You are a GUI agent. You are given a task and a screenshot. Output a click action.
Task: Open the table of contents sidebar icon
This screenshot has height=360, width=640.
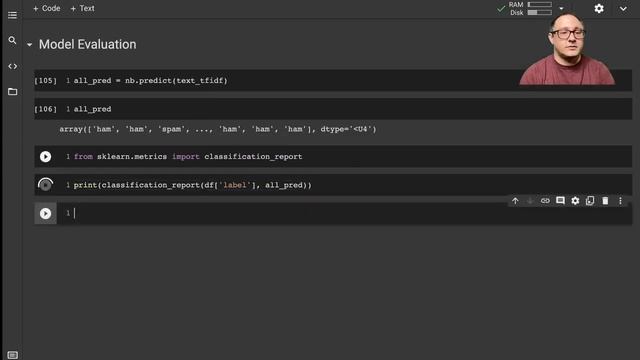coord(12,15)
